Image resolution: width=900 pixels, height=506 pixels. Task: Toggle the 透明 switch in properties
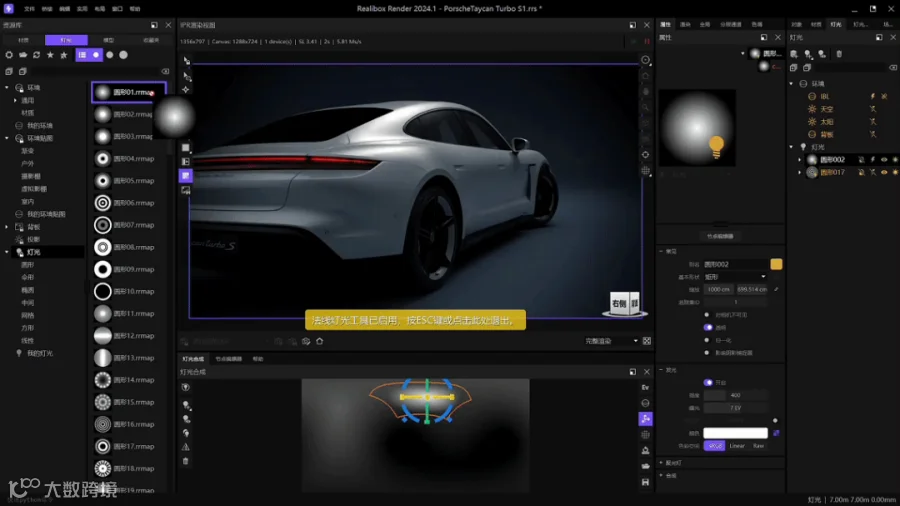click(708, 327)
